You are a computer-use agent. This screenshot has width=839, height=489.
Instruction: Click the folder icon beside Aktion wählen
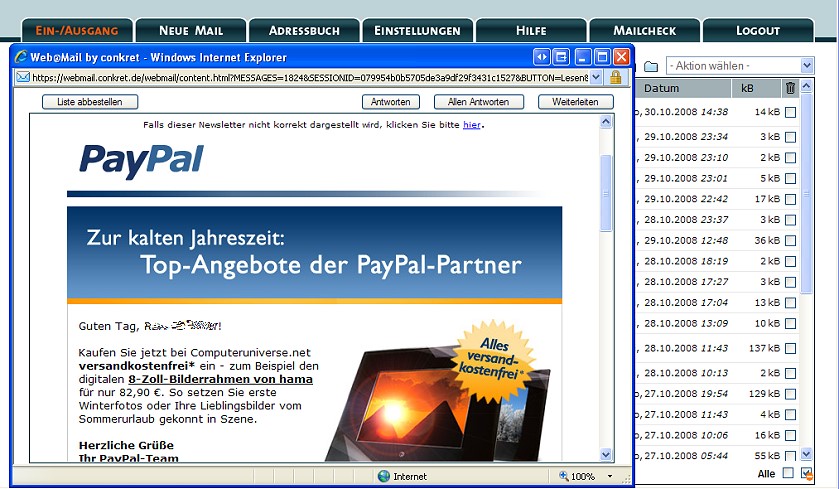click(x=651, y=66)
